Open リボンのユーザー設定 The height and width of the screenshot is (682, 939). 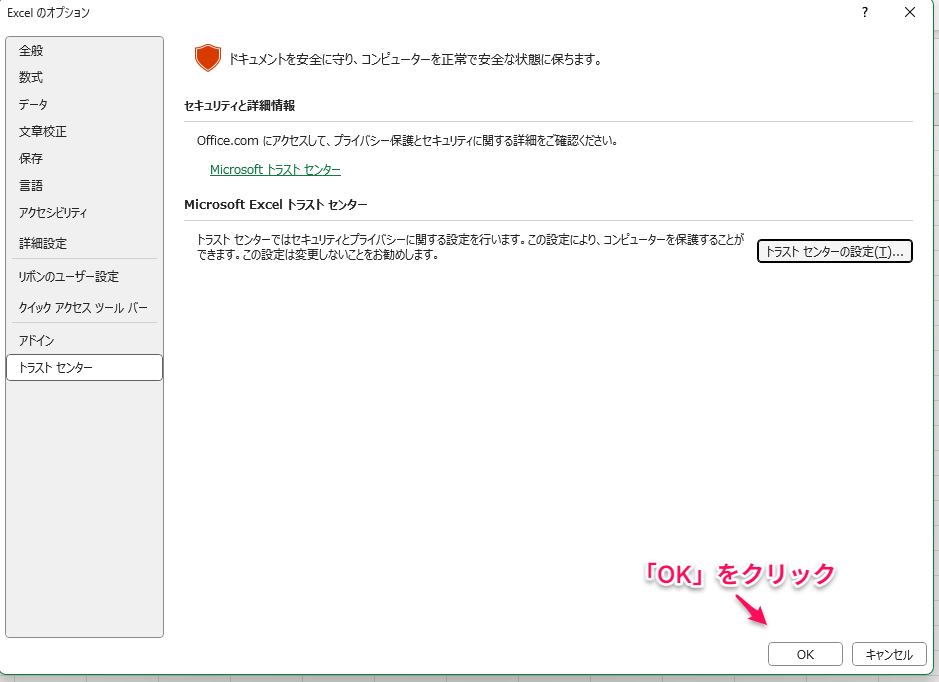(68, 277)
